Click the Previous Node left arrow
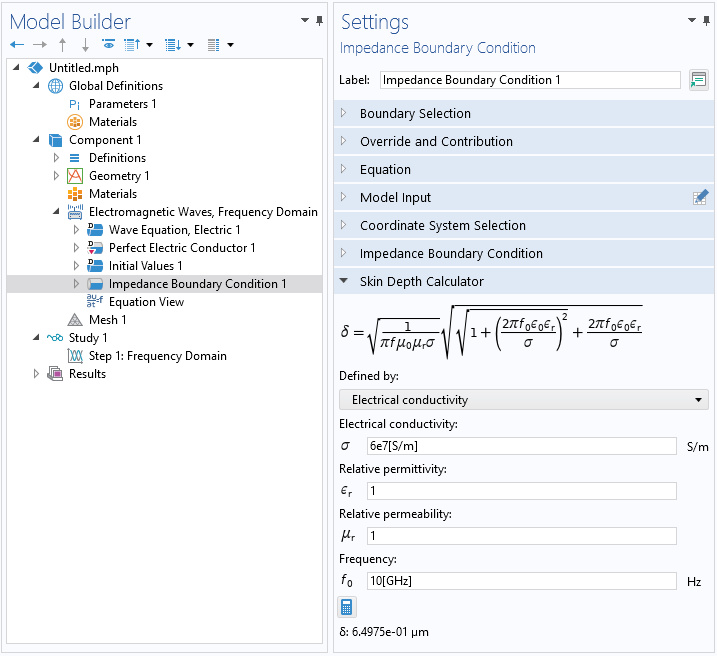Viewport: 717px width, 656px height. tap(17, 44)
